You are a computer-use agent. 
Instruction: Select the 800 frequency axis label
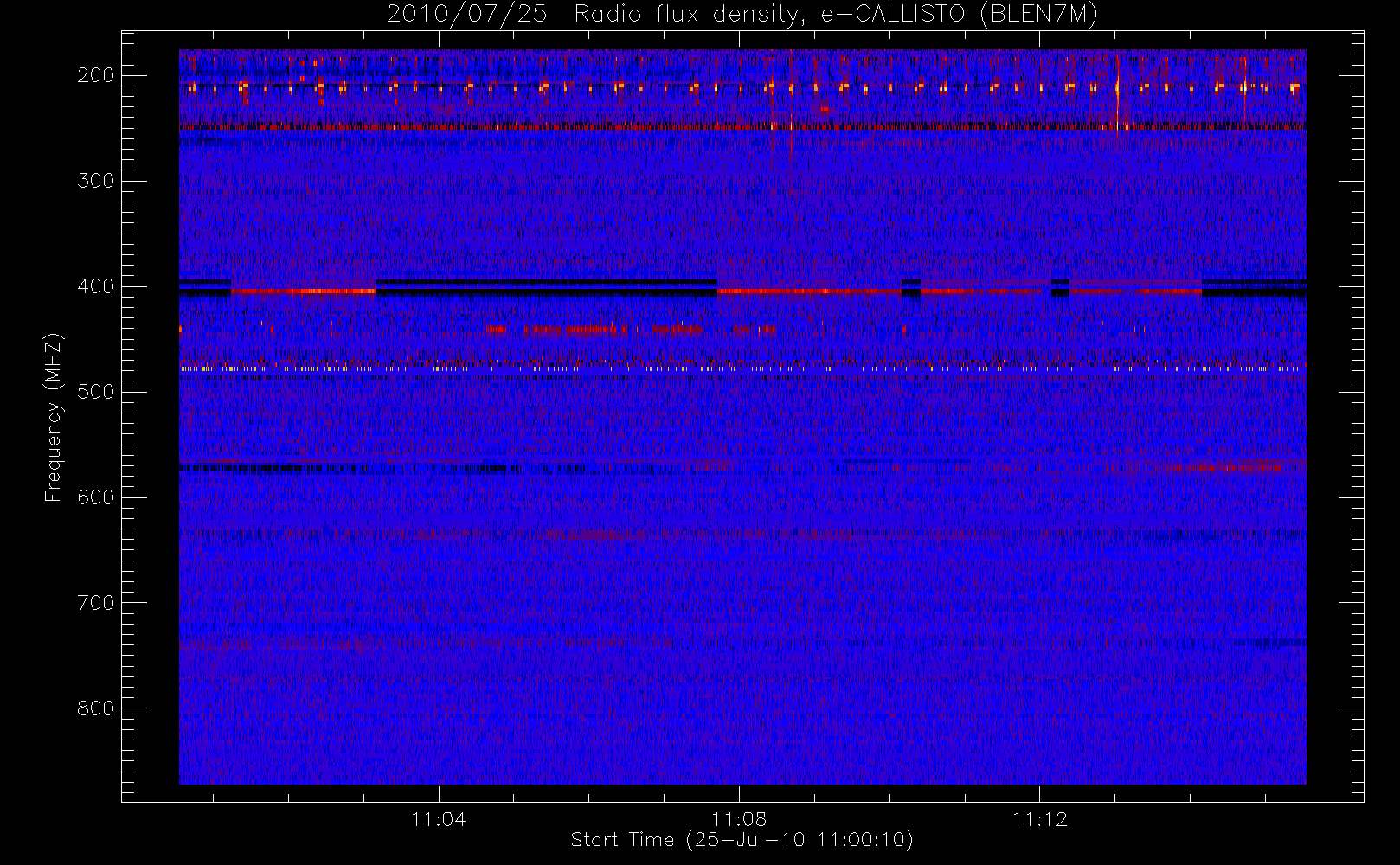point(96,708)
